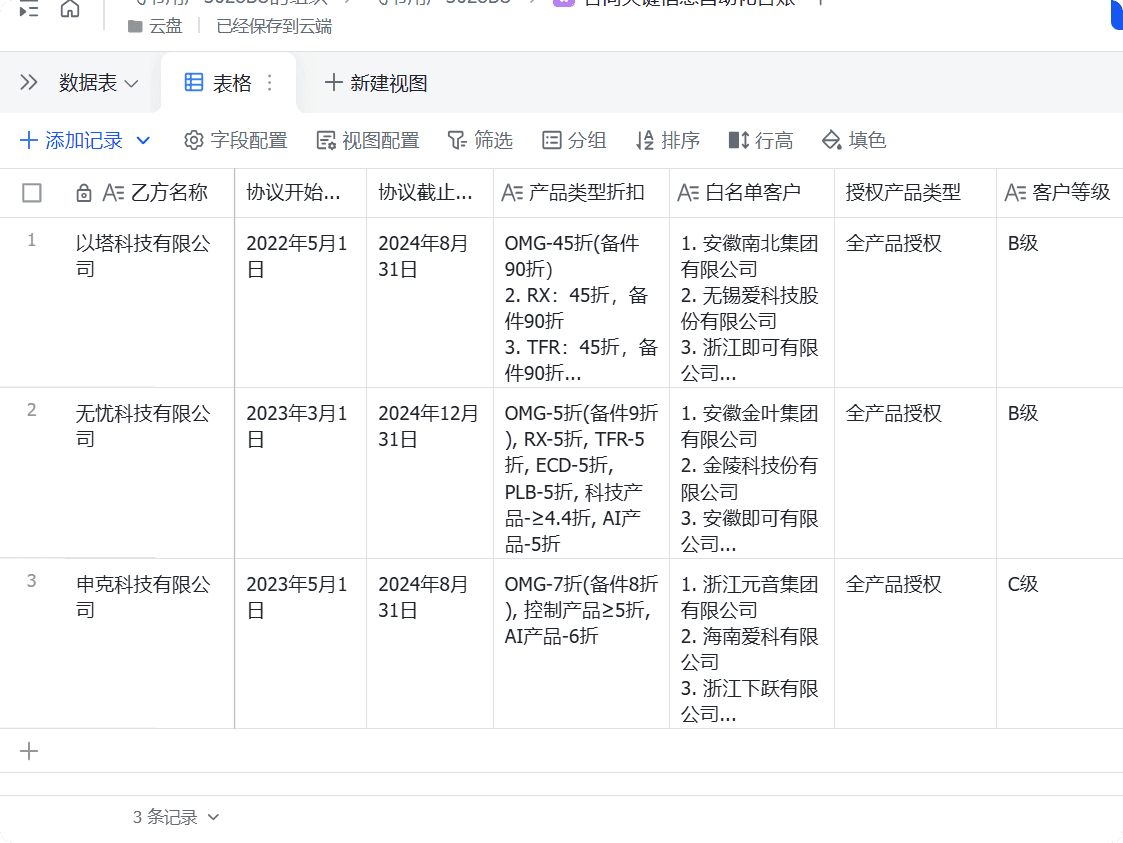Expand panel with double-chevron icon

point(29,83)
